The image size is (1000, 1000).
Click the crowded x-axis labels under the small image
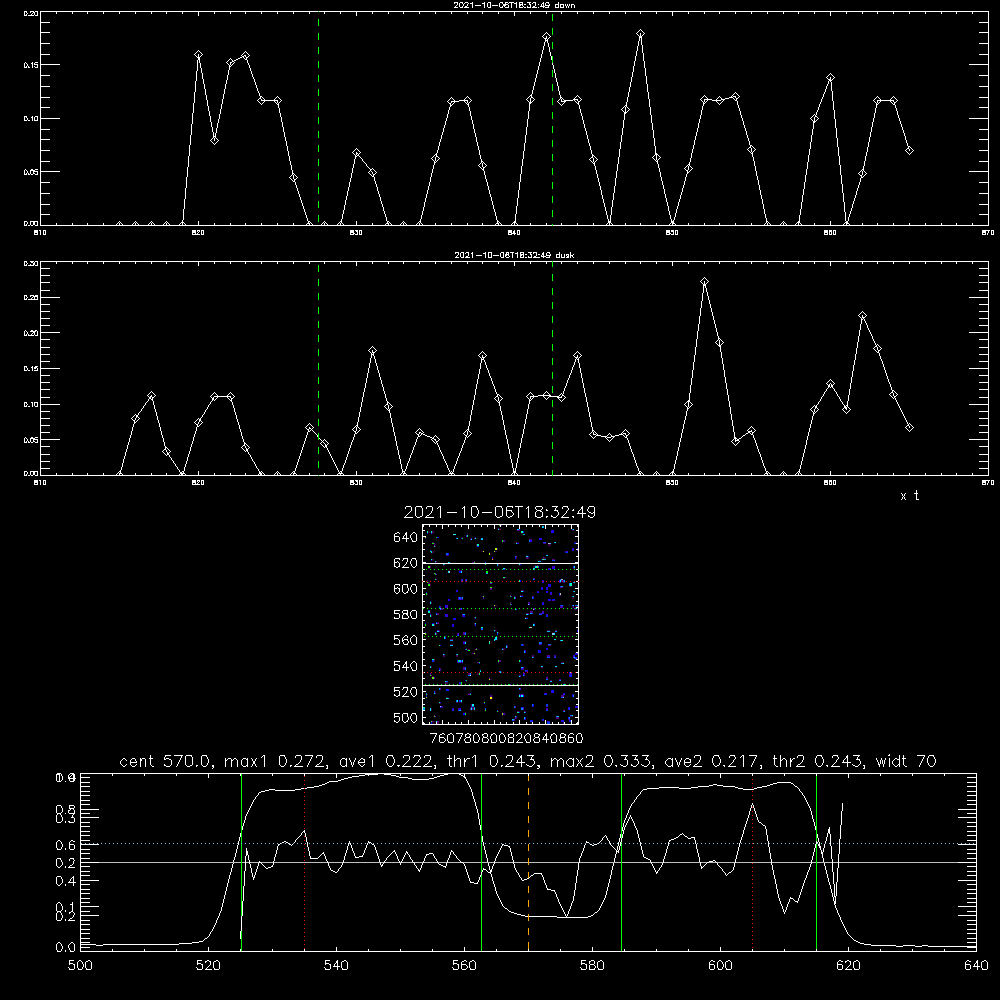506,738
